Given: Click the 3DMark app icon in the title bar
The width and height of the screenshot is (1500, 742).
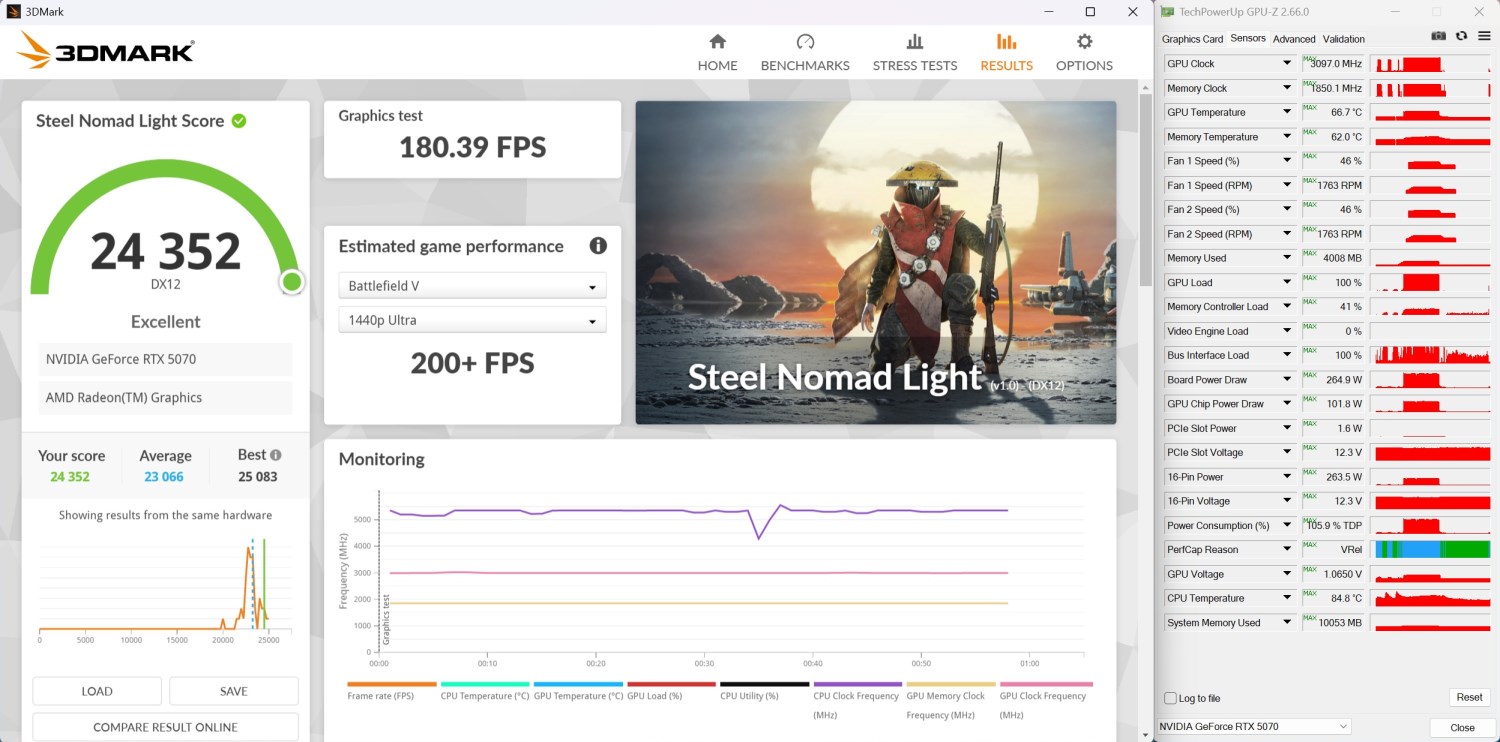Looking at the screenshot, I should point(14,12).
